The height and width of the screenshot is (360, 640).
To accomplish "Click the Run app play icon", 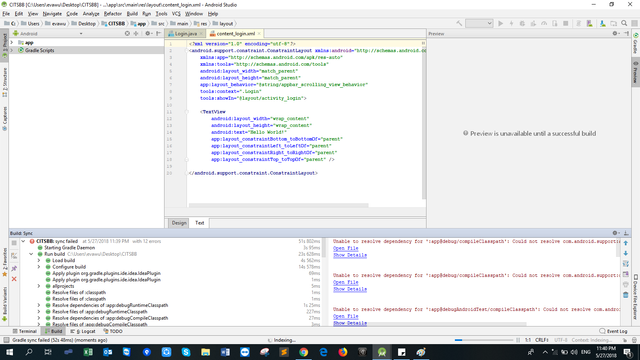I will tap(500, 24).
